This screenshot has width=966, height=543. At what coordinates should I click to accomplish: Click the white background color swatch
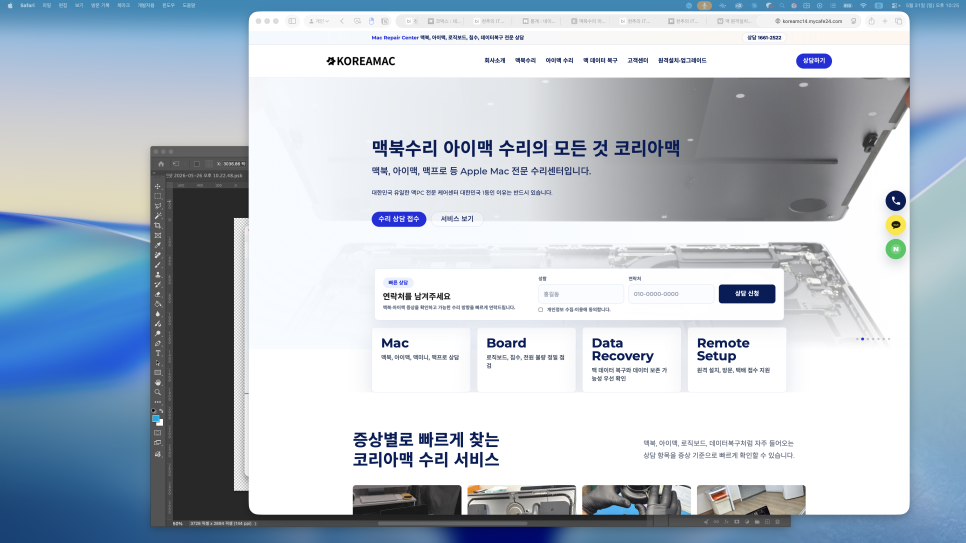160,423
